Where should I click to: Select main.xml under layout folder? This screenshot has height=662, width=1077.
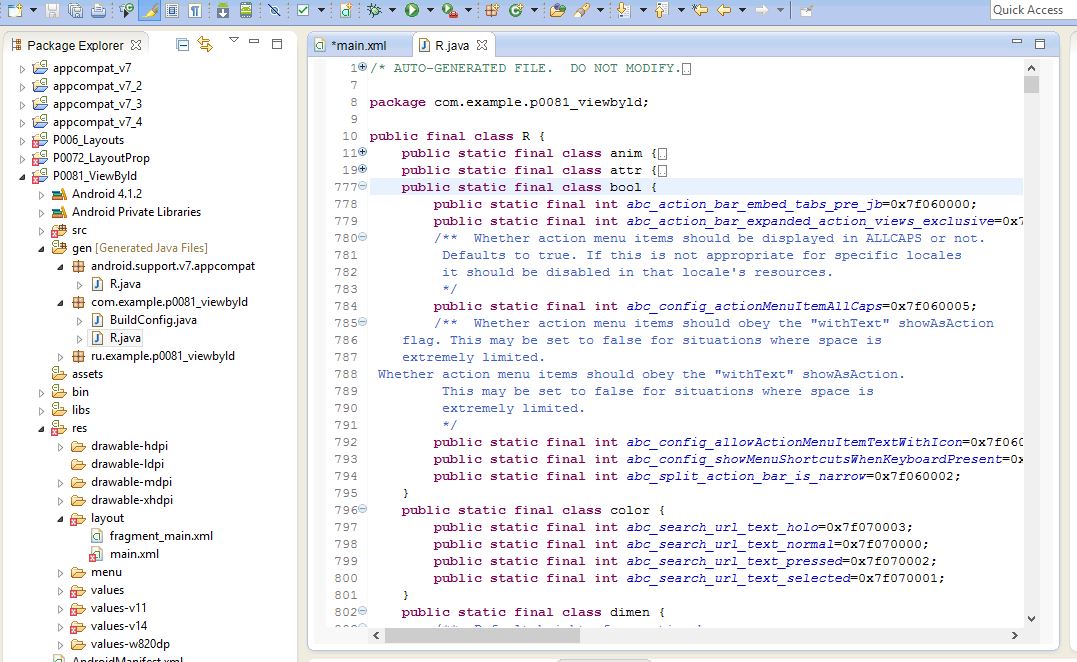(x=135, y=554)
